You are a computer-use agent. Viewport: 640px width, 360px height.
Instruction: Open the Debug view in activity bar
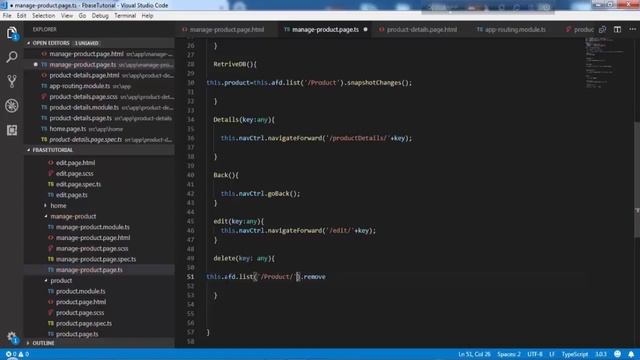pos(12,106)
